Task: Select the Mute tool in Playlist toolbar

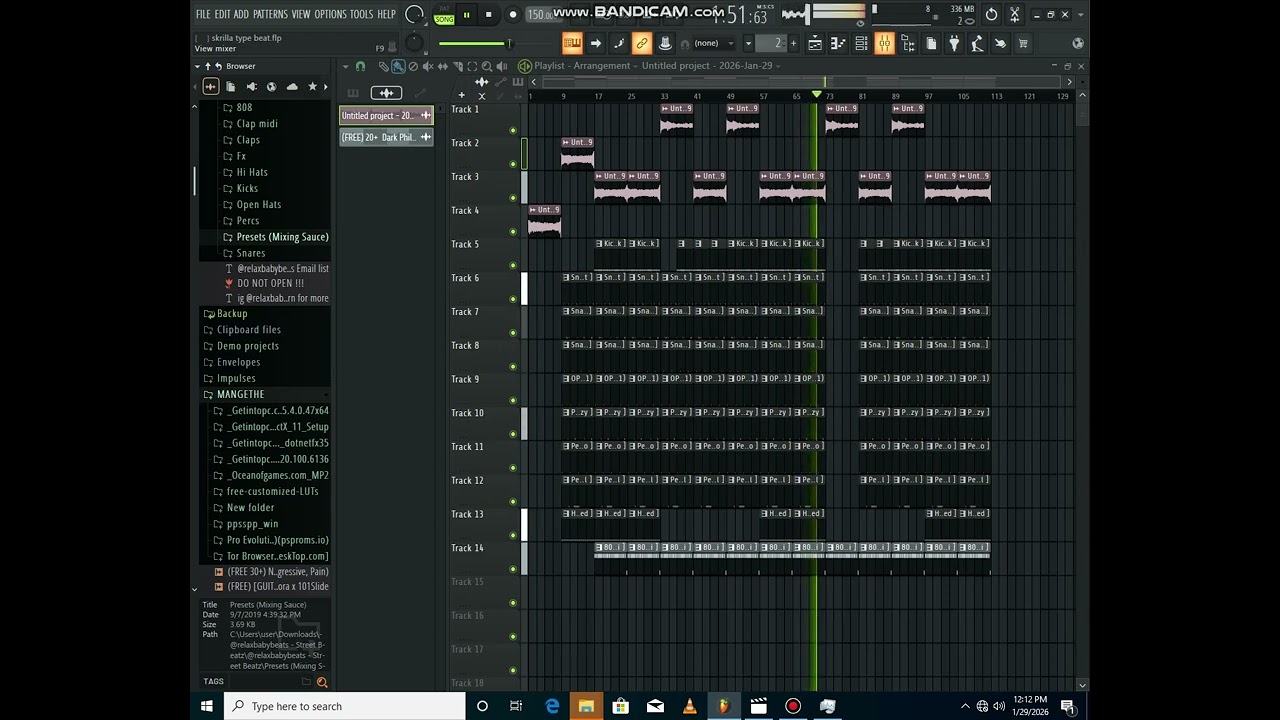Action: (x=428, y=66)
